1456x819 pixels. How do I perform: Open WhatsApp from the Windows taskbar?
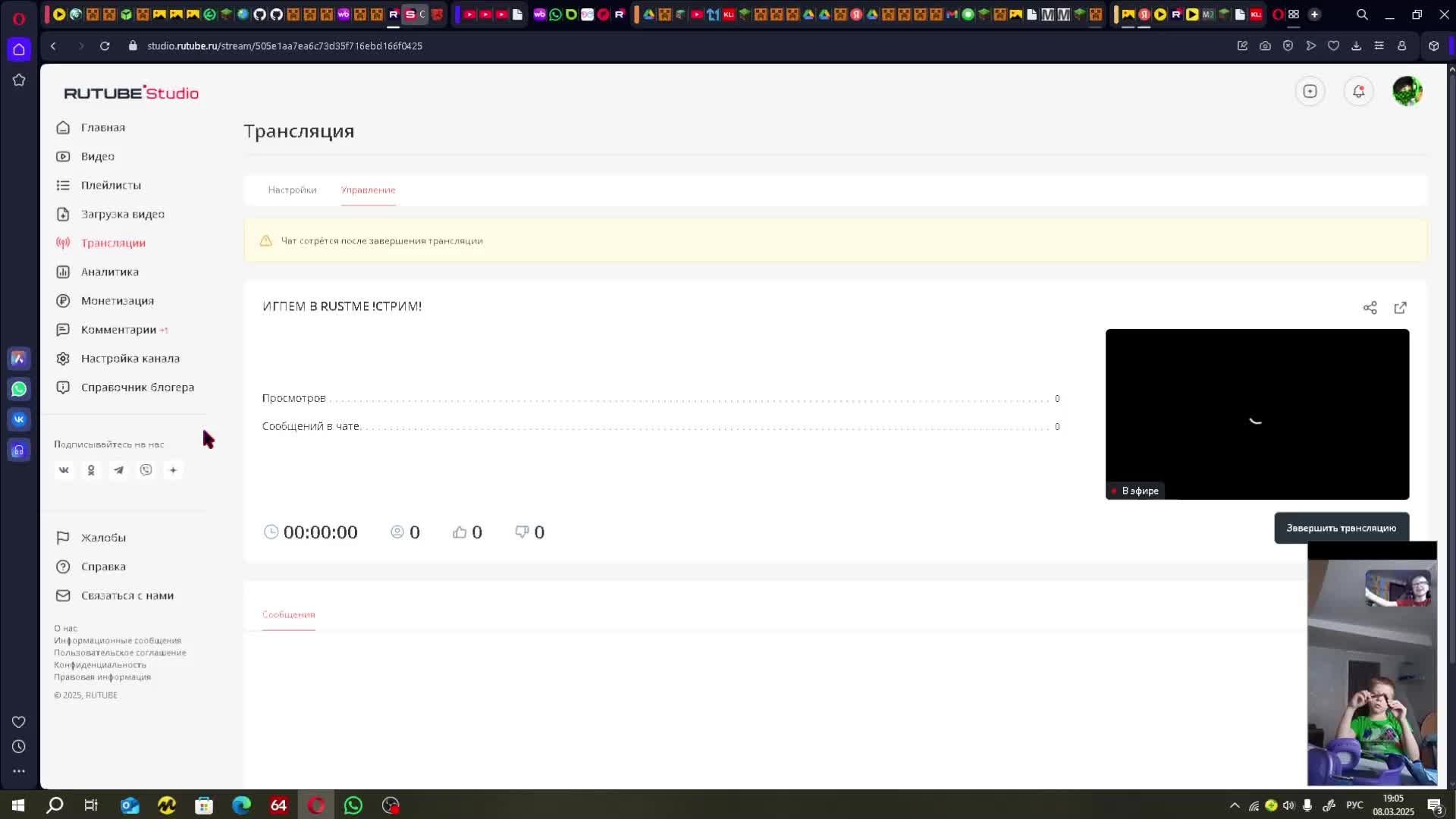tap(353, 805)
